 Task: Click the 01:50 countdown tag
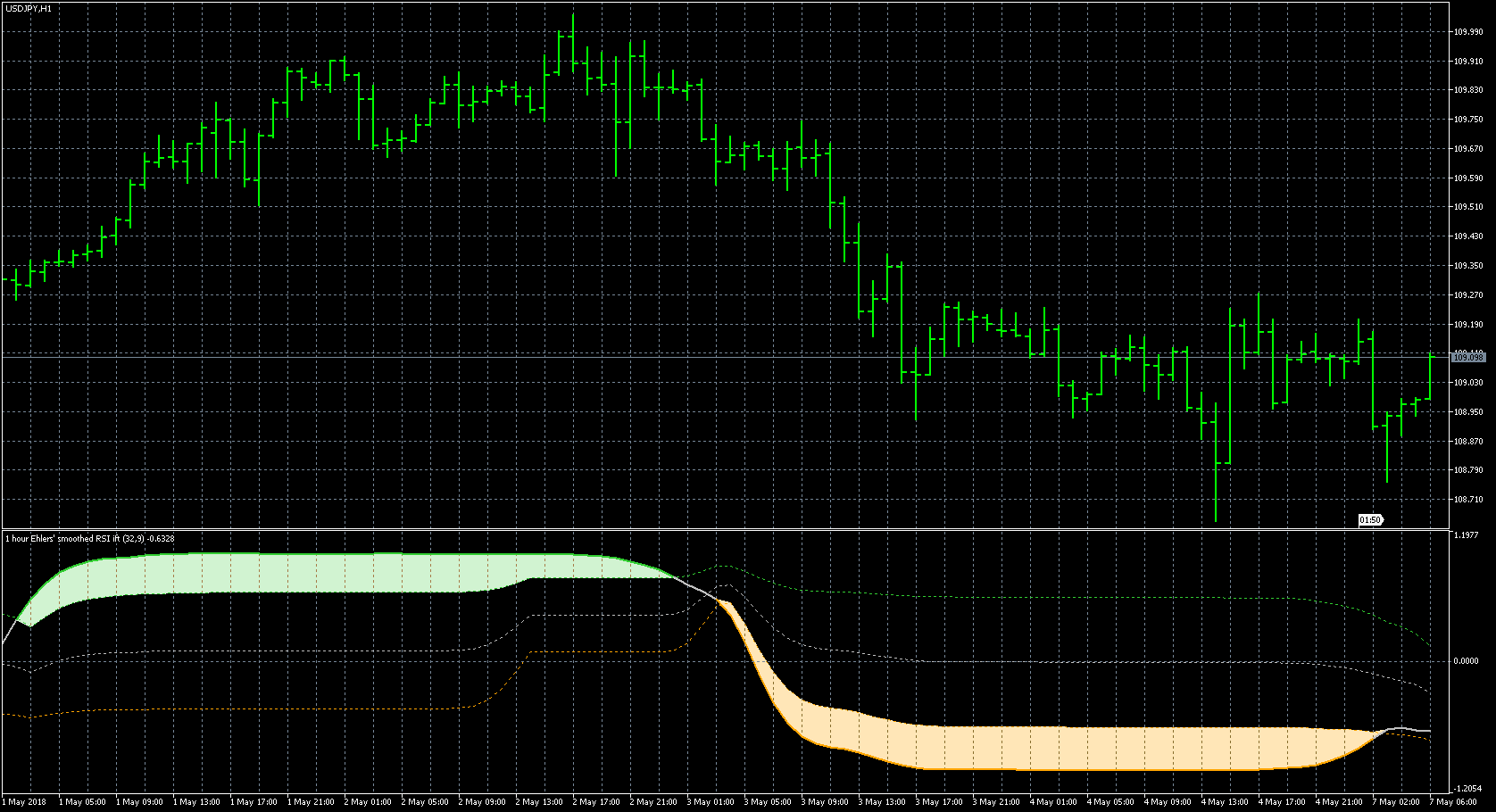point(1369,519)
